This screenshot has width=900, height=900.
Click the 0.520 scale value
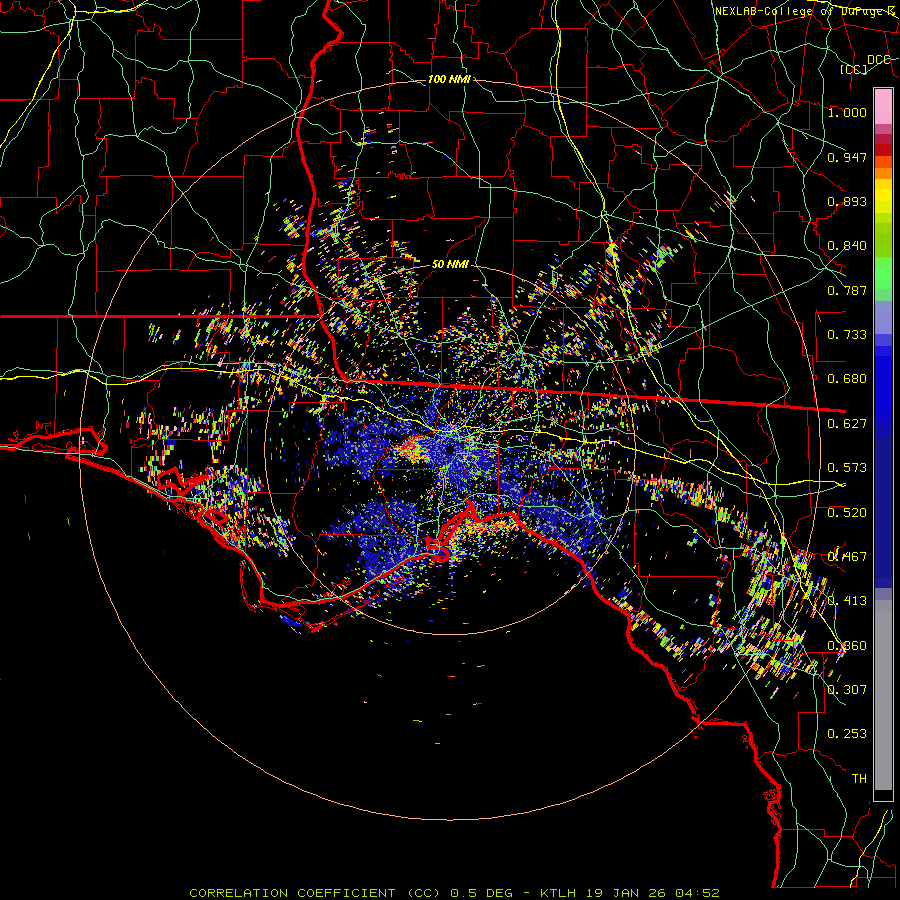click(x=847, y=513)
